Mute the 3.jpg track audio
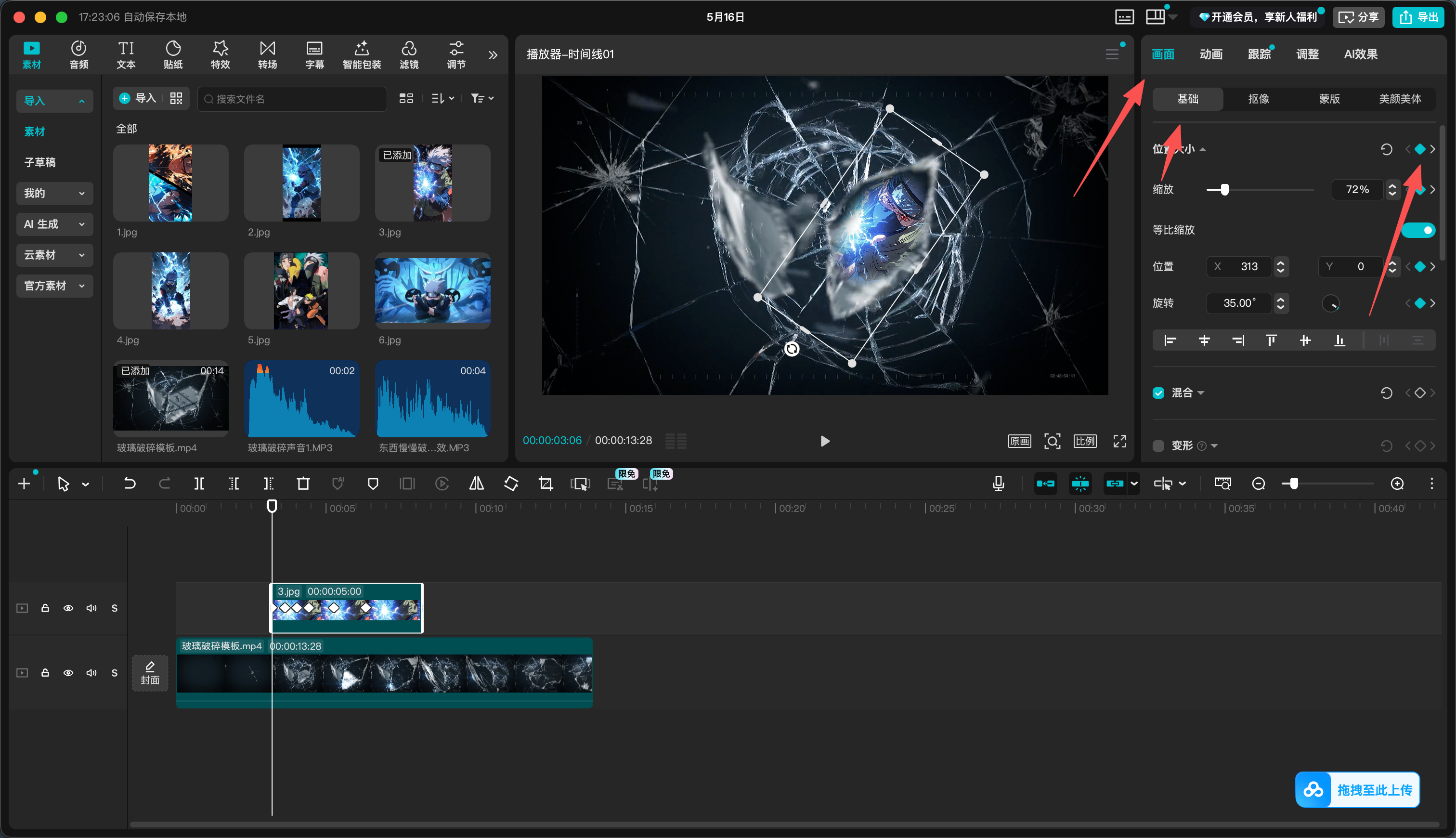The image size is (1456, 838). pyautogui.click(x=91, y=608)
